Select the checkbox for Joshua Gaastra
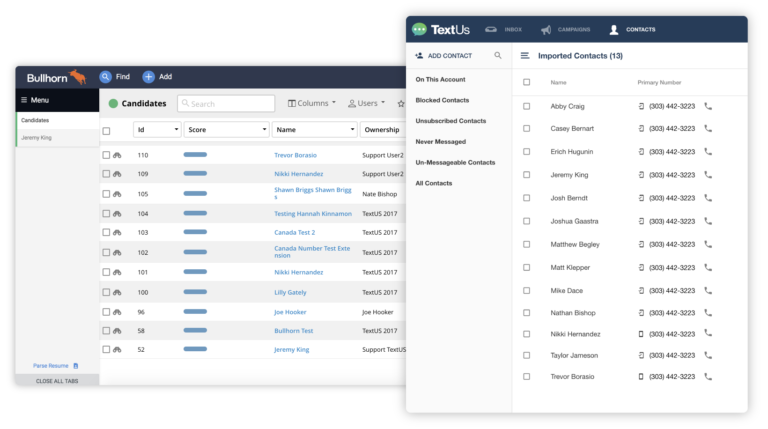The width and height of the screenshot is (768, 429). 527,221
